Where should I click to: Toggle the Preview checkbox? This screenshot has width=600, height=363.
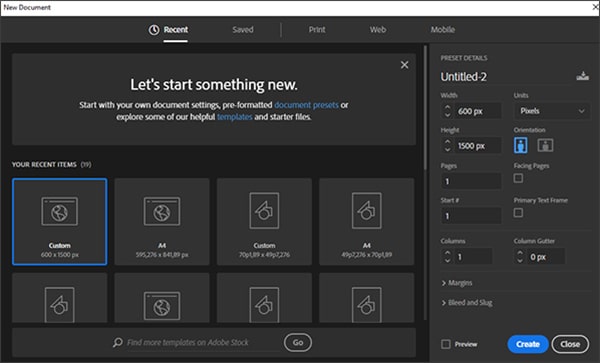click(x=446, y=344)
